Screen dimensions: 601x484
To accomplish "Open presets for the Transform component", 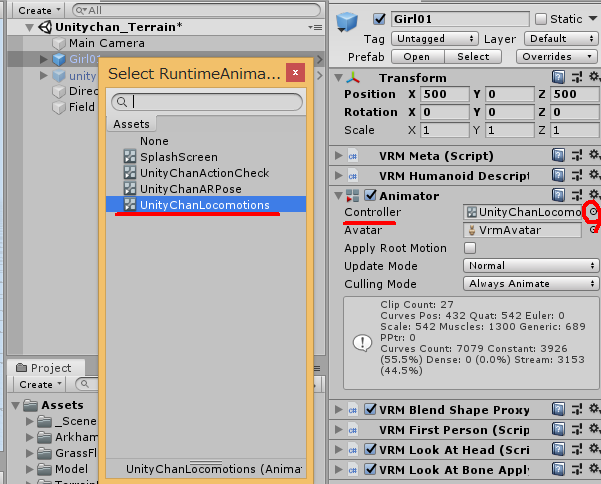I will pyautogui.click(x=577, y=77).
